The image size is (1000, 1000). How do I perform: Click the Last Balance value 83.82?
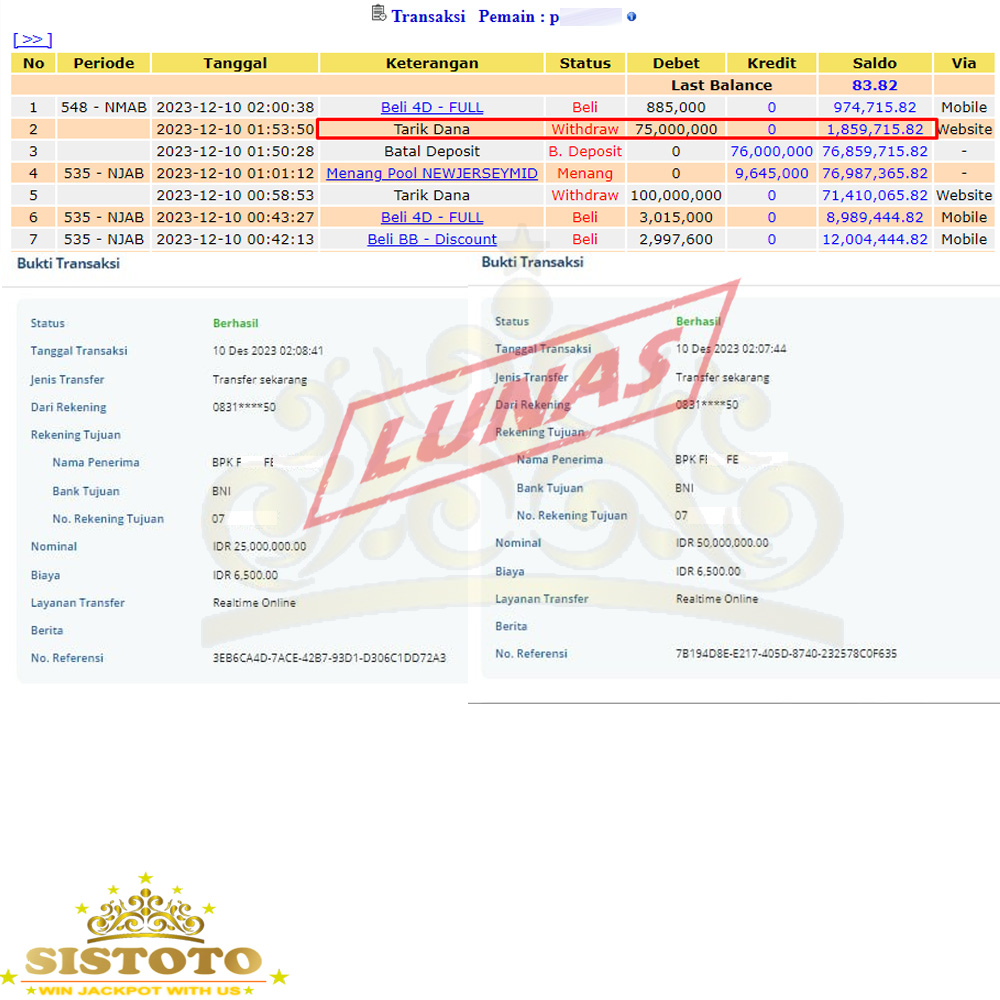874,85
